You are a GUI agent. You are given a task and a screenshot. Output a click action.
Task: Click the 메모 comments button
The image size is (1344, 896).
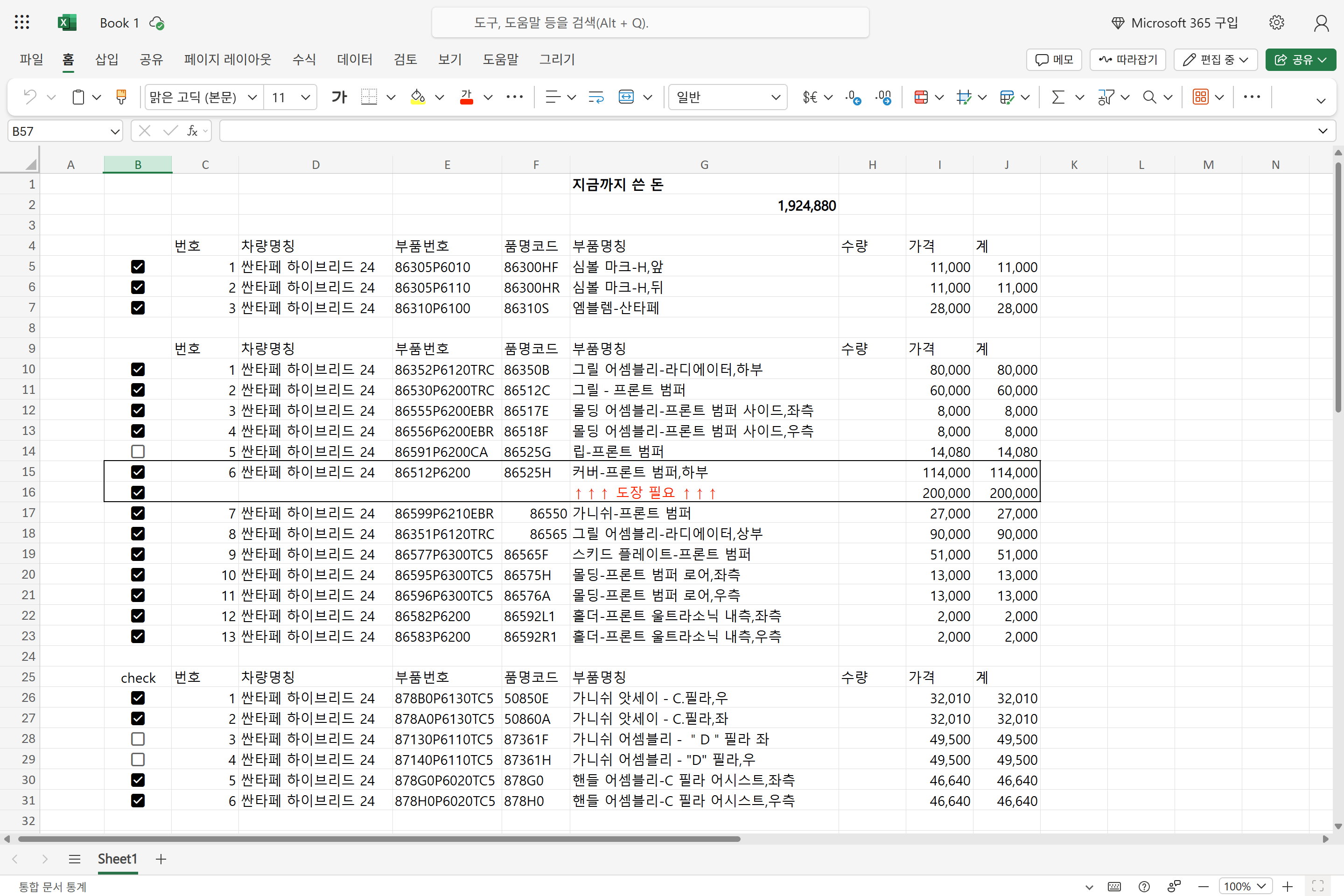[1054, 59]
